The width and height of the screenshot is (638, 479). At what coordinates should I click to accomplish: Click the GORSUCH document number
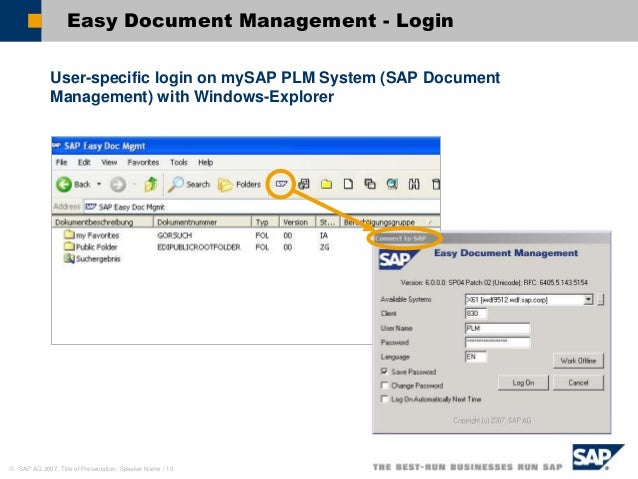tap(175, 235)
